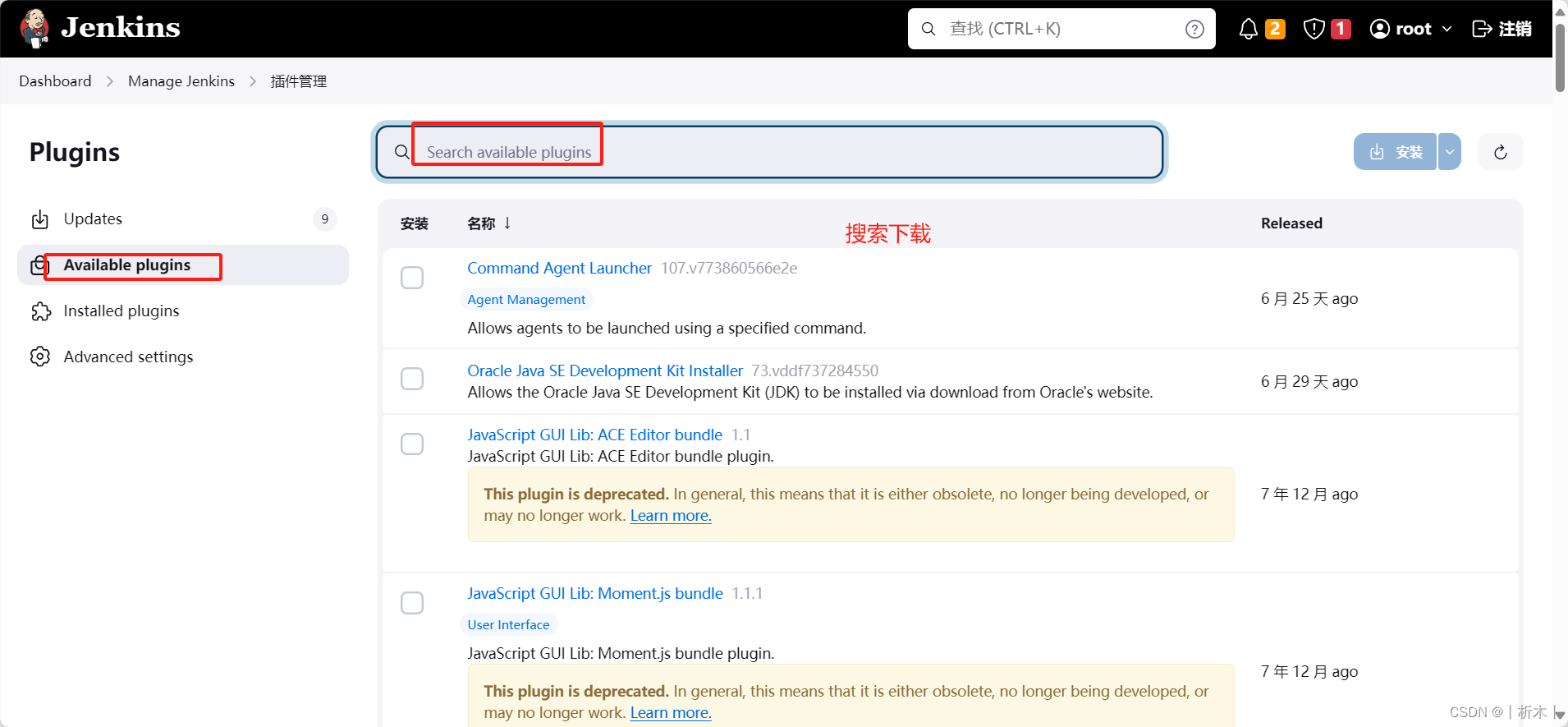Viewport: 1568px width, 727px height.
Task: Click the Agent Management category tag
Action: tap(526, 300)
